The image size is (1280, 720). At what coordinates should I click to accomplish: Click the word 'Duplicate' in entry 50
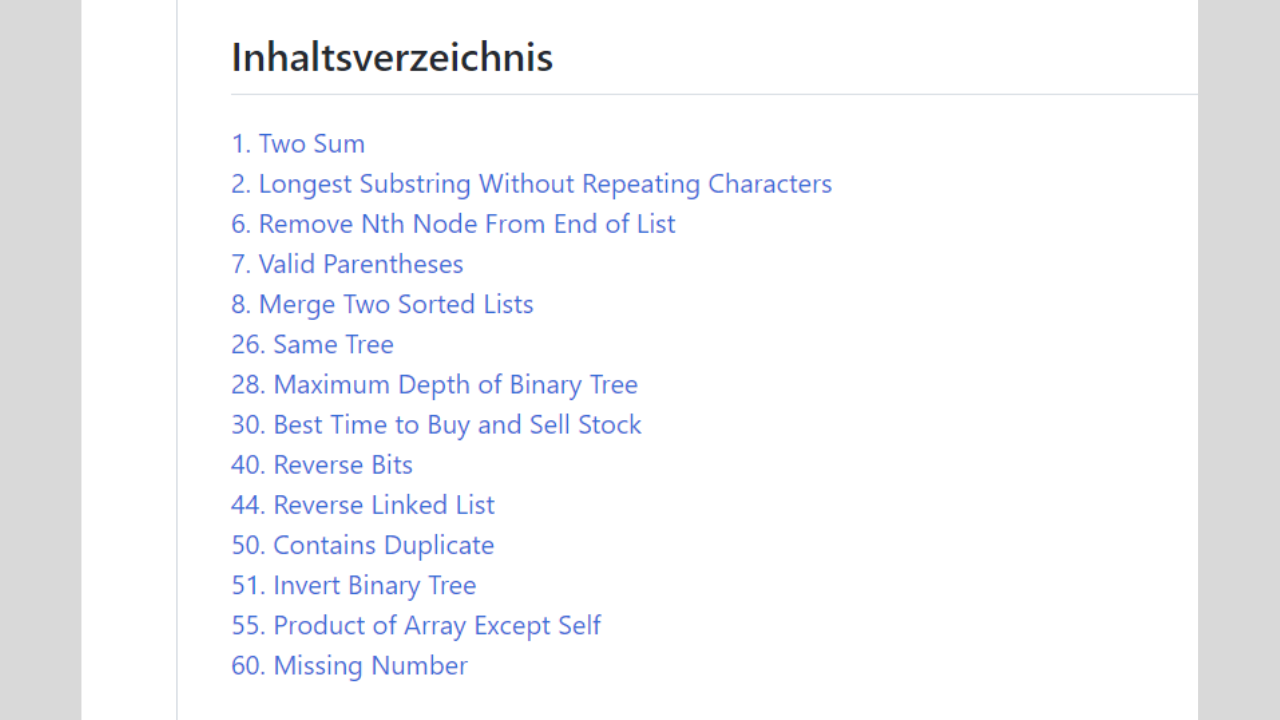point(439,545)
